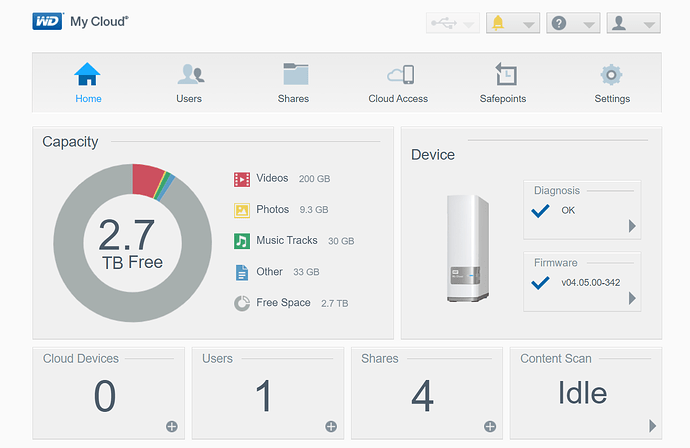The image size is (690, 448).
Task: Open the USB device dropdown
Action: (x=453, y=23)
